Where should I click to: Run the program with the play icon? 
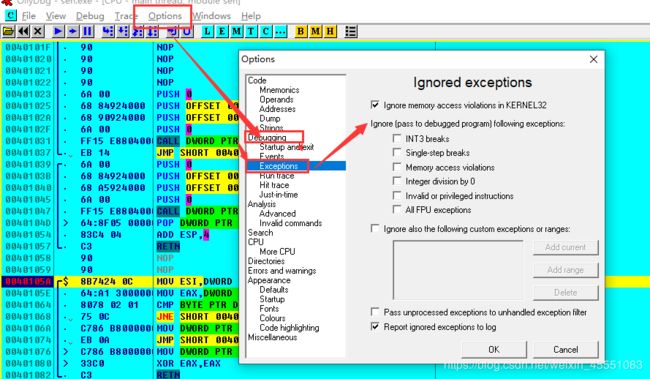58,32
